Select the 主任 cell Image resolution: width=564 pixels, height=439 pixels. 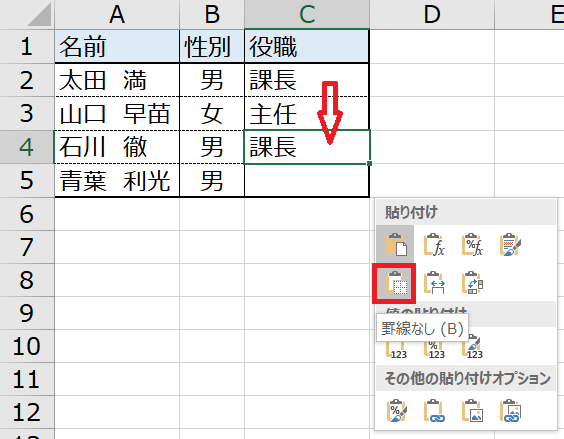307,113
